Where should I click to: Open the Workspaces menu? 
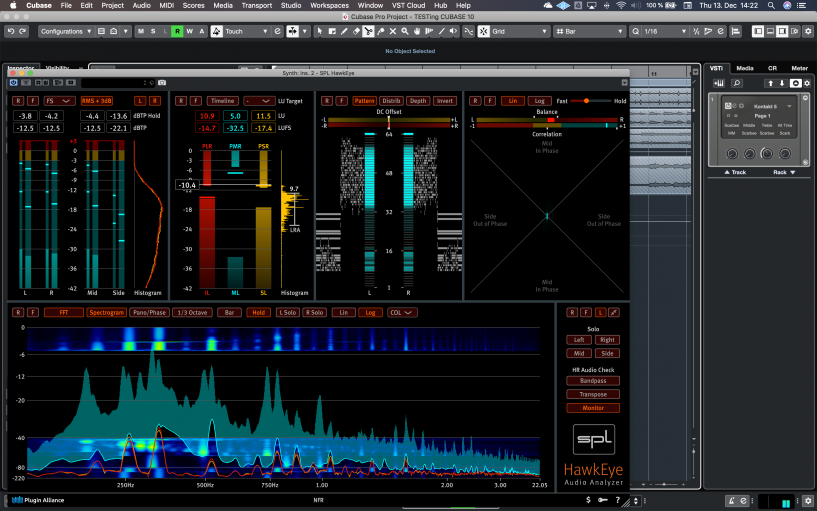pos(329,5)
